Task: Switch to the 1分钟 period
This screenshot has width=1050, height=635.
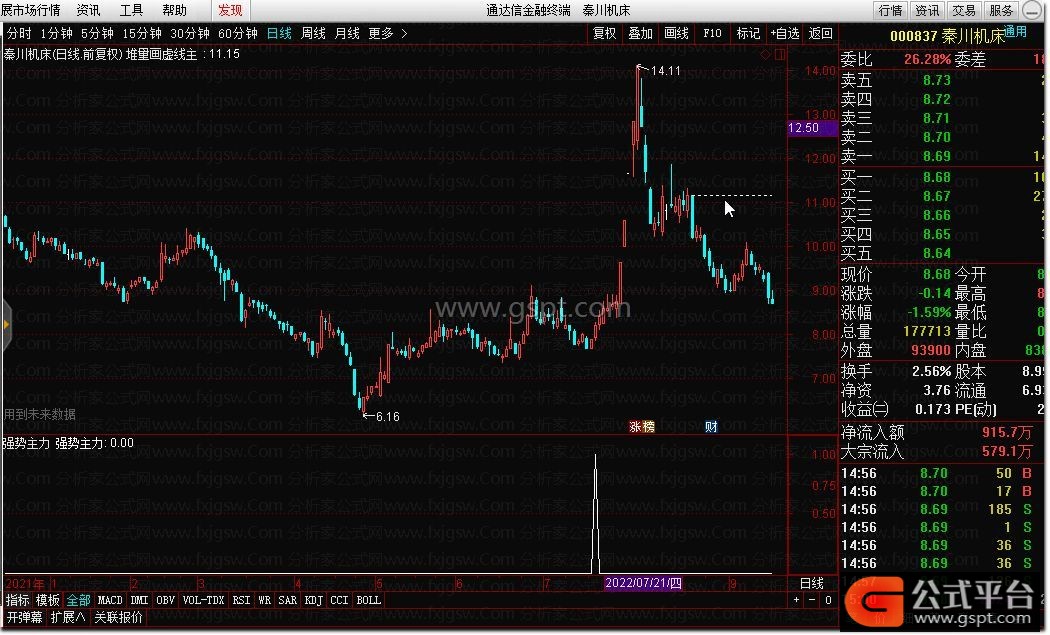Action: click(56, 33)
